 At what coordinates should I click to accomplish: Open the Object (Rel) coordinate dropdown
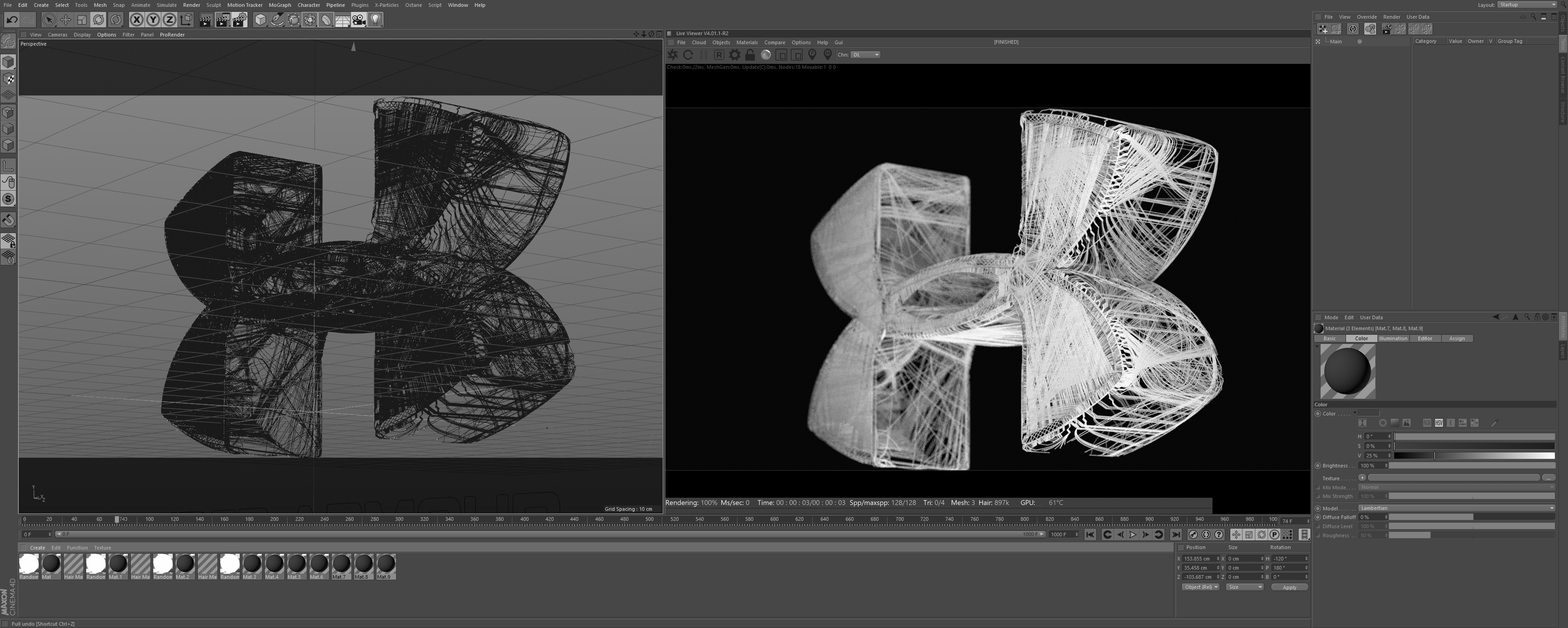click(1200, 587)
